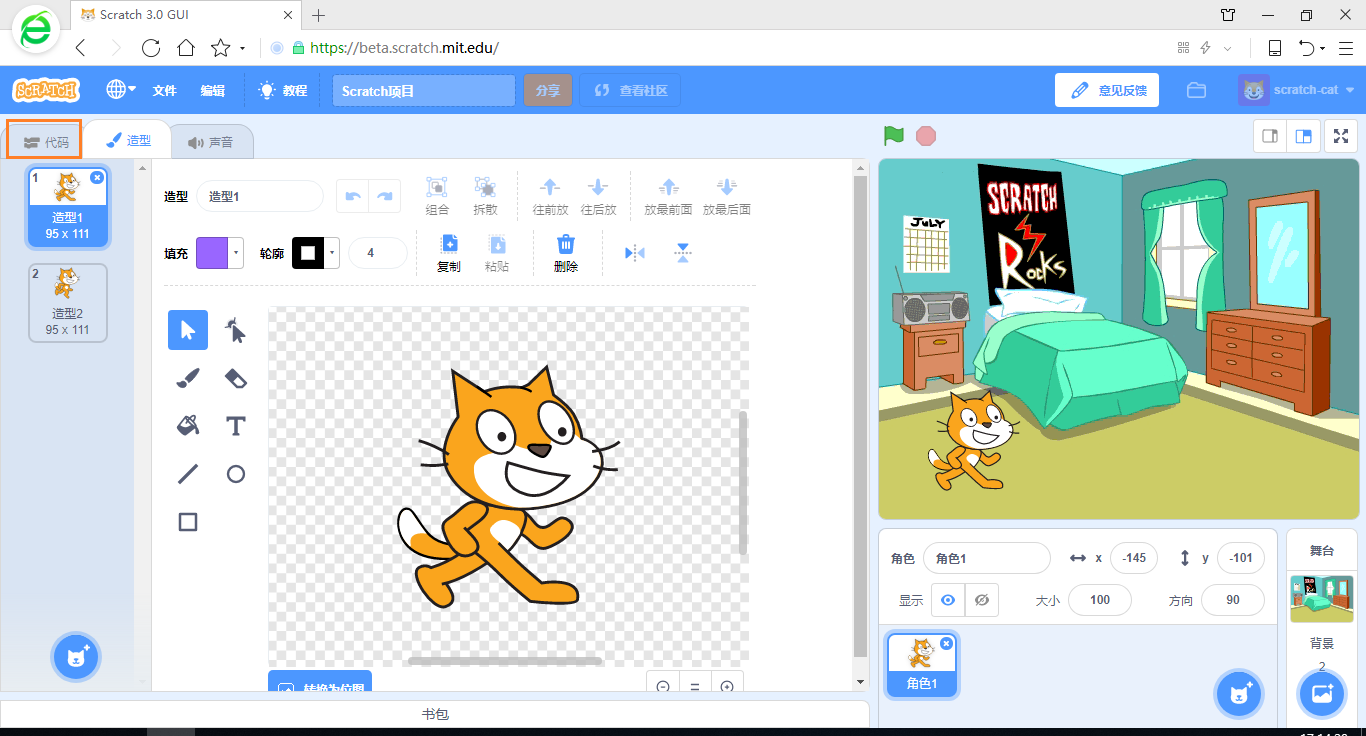Click the 查看社区 button
Viewport: 1366px width, 736px height.
pyautogui.click(x=630, y=90)
